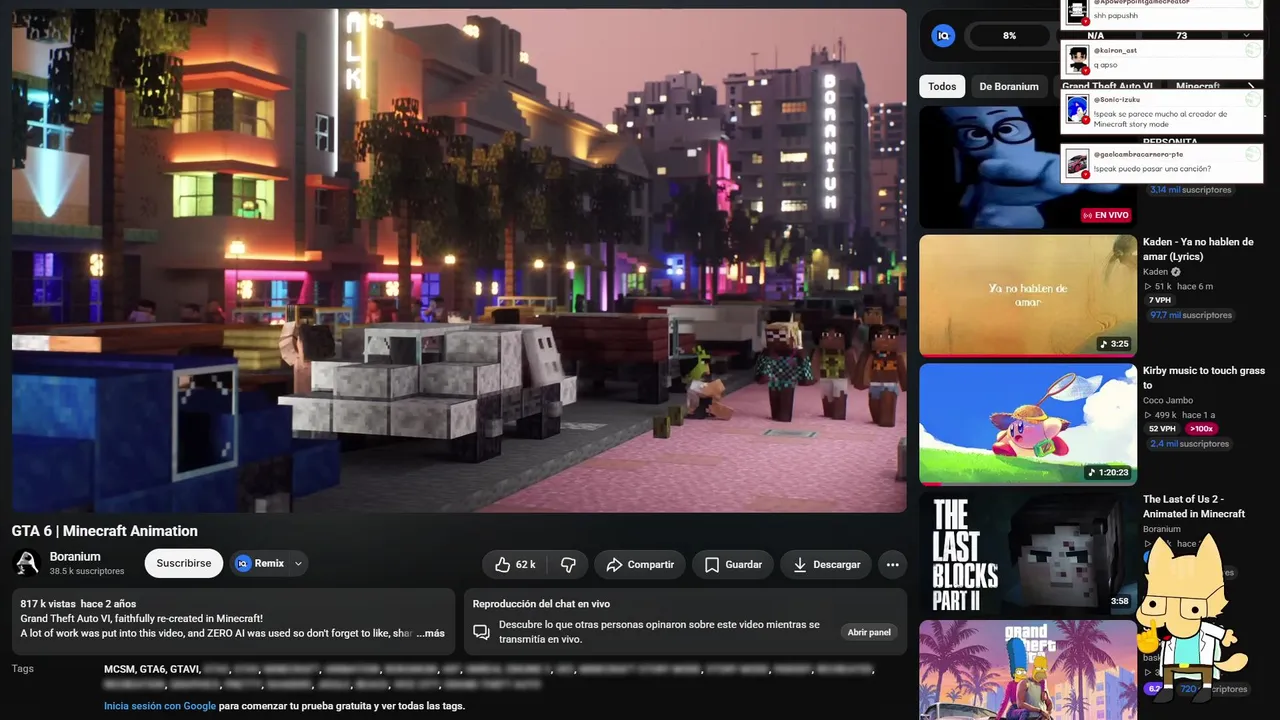Select the 'Todos' filter chip

click(942, 87)
